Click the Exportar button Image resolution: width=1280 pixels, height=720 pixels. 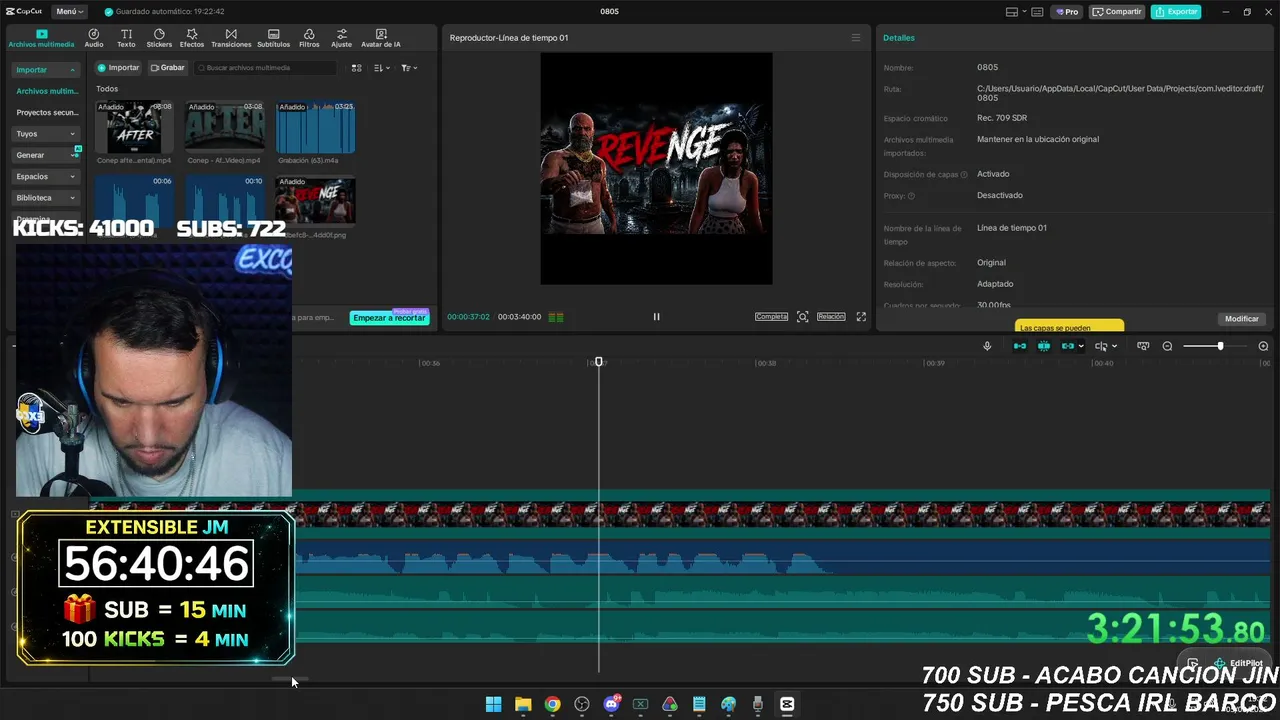point(1176,12)
